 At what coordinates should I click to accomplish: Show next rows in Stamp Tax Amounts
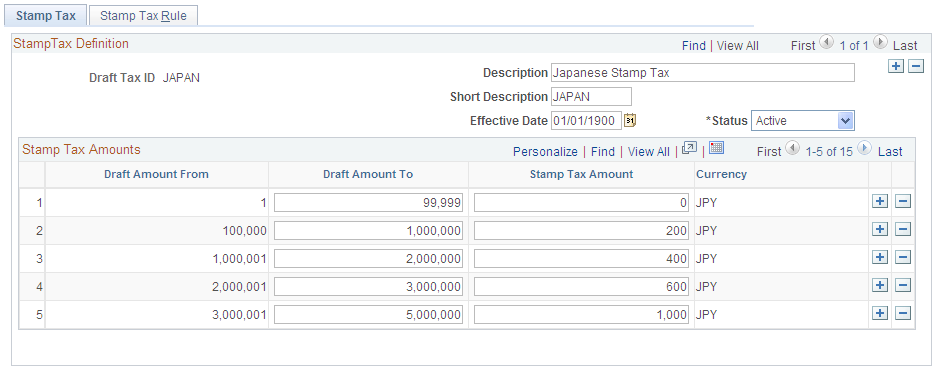pos(864,149)
